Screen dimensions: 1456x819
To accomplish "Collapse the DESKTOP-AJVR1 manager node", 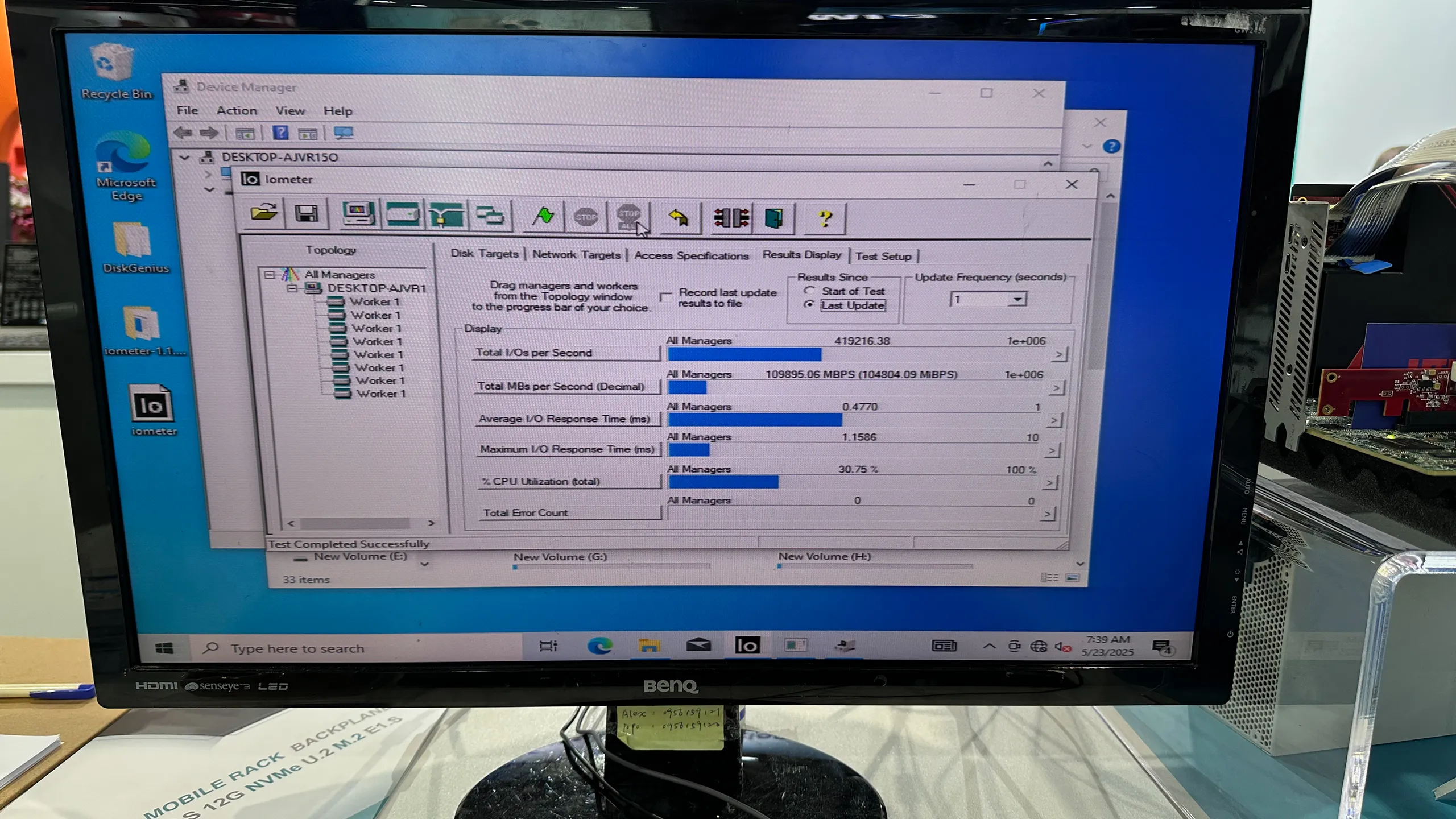I will [292, 288].
